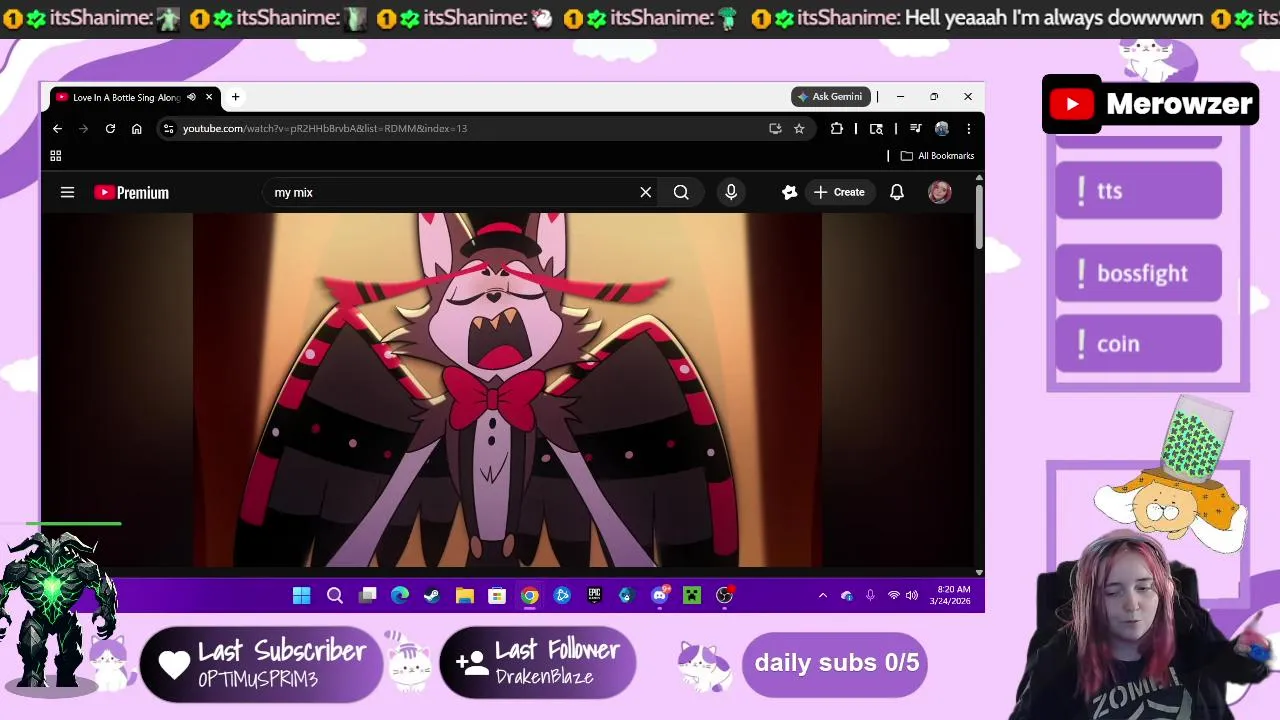Mute the tab via speaker icon
The width and height of the screenshot is (1280, 720).
click(x=191, y=97)
